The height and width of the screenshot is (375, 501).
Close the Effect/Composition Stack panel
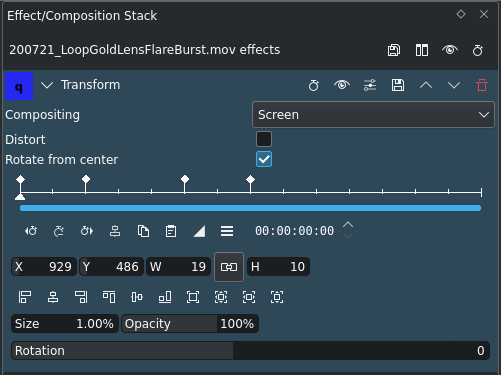point(484,14)
